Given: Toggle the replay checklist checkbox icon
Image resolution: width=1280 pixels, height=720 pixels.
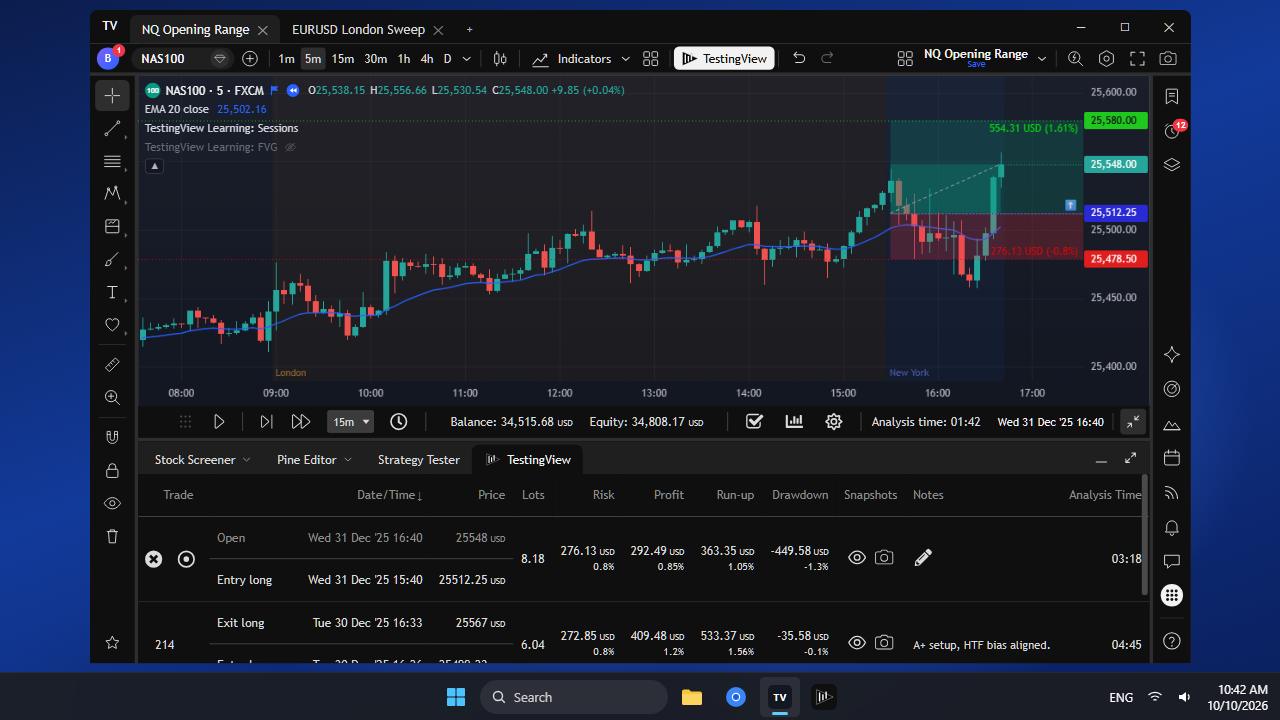Looking at the screenshot, I should (755, 422).
